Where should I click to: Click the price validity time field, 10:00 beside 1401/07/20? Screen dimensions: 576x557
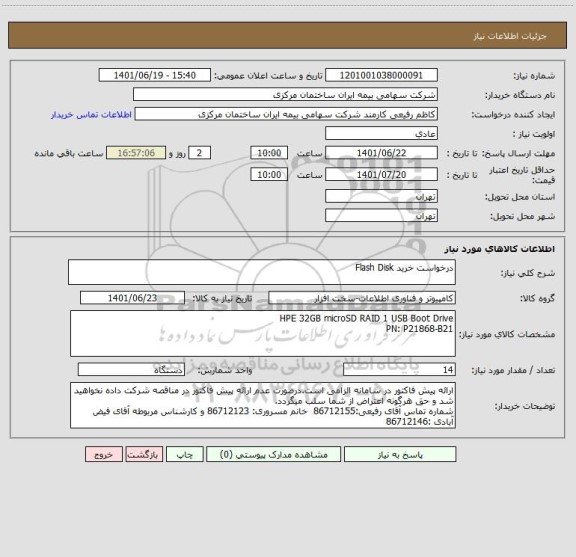[269, 175]
